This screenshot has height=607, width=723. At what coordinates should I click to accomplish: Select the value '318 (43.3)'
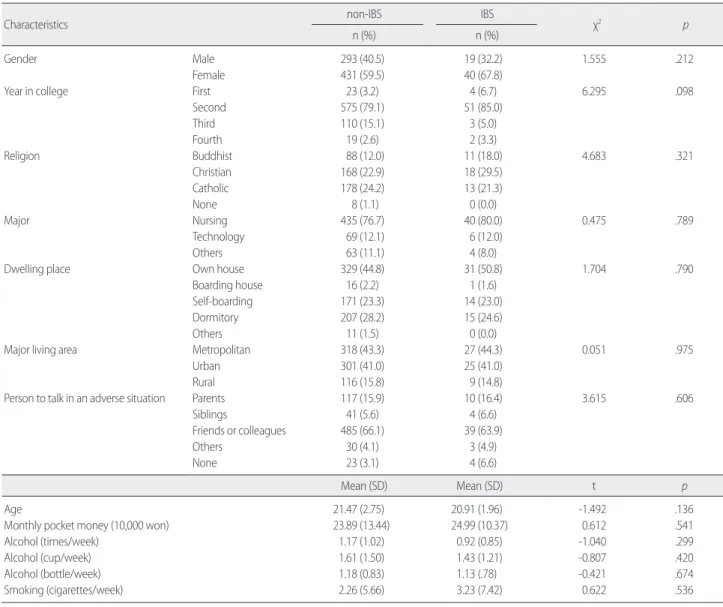click(x=362, y=350)
